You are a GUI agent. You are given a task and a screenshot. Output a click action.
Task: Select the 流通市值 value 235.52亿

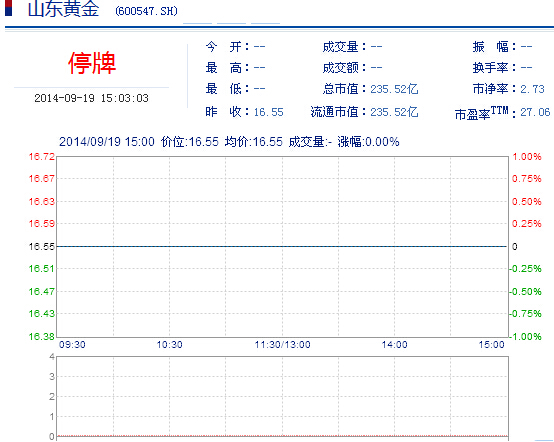[394, 112]
